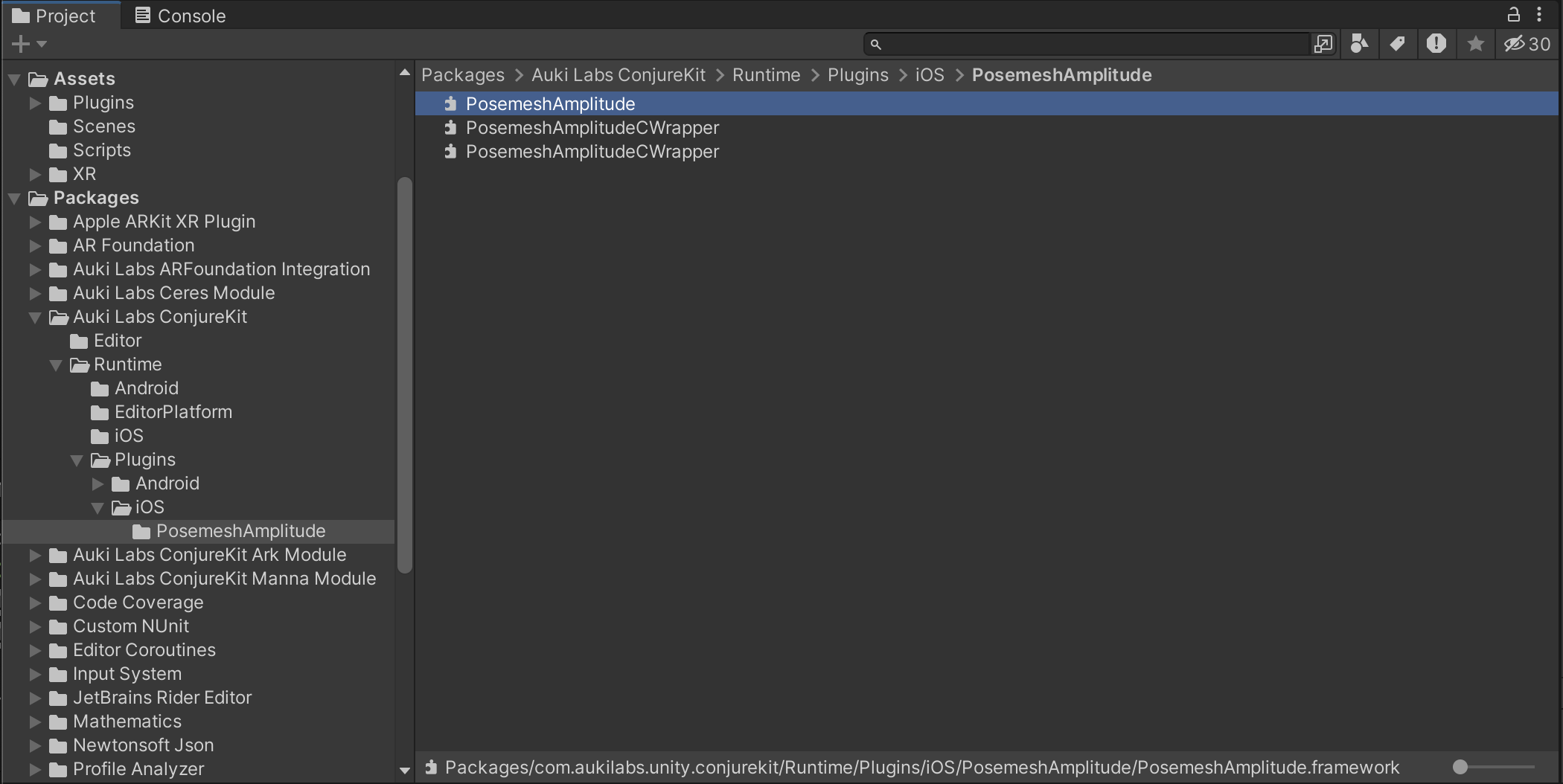
Task: Click the folder tree scrollbar thumb
Action: [405, 375]
